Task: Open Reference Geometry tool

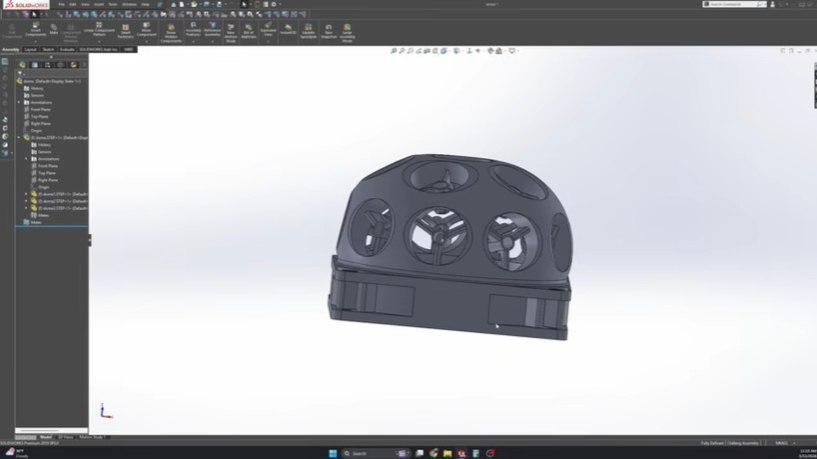Action: click(213, 29)
